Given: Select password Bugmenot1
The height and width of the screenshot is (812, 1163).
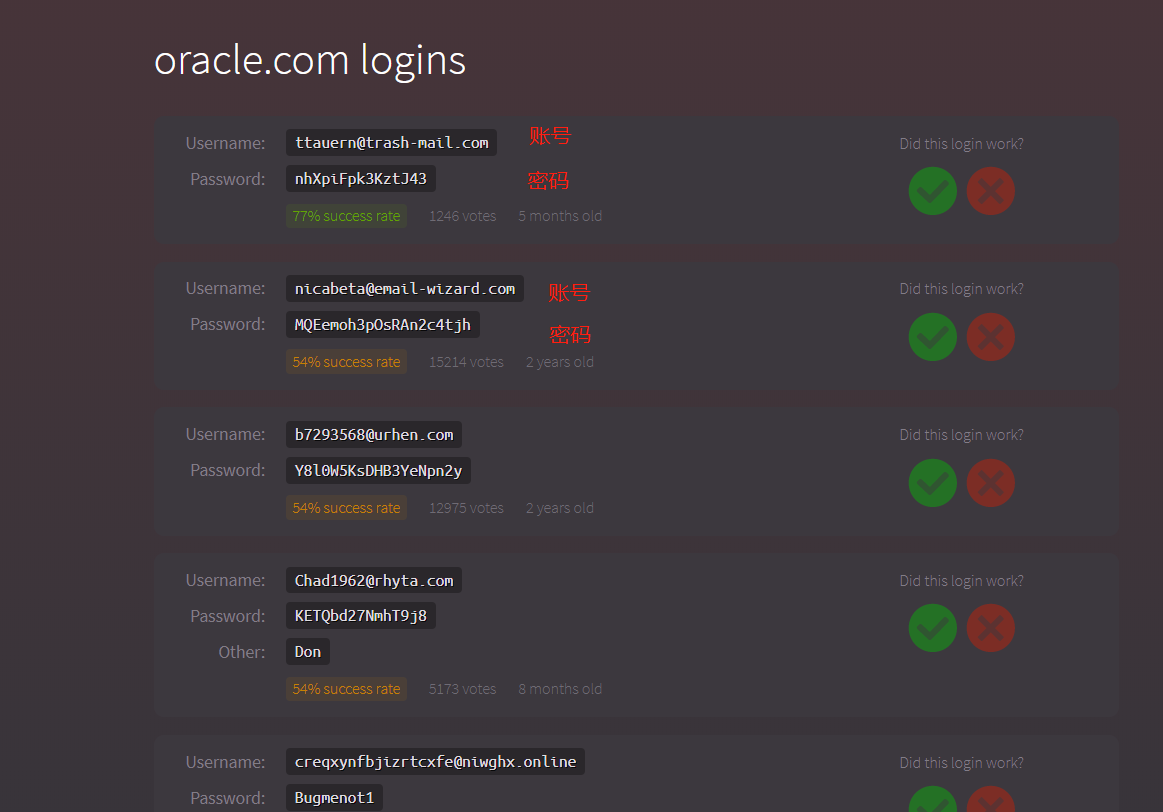Looking at the screenshot, I should pyautogui.click(x=335, y=798).
